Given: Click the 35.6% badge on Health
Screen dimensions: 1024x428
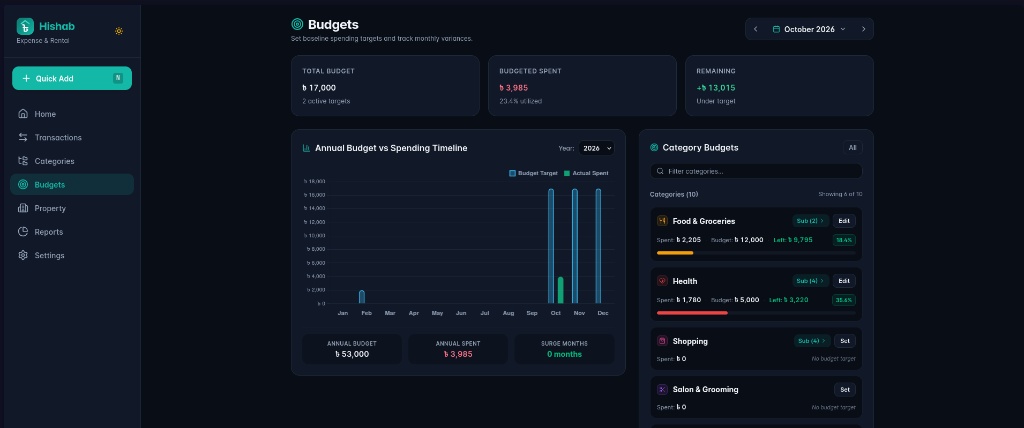Looking at the screenshot, I should pos(844,300).
